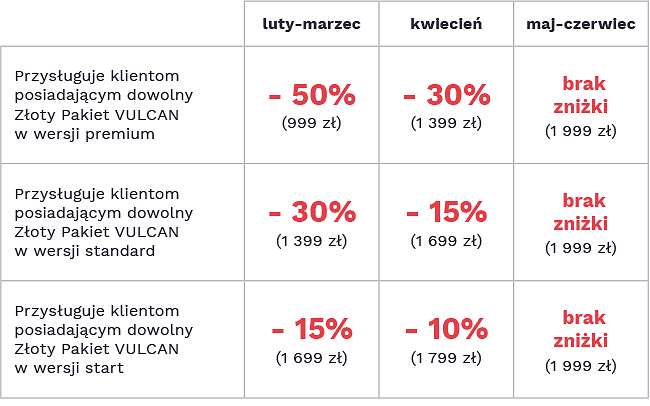Viewport: 650px width, 406px height.
Task: Click the "luty-marzec" column header
Action: (311, 23)
